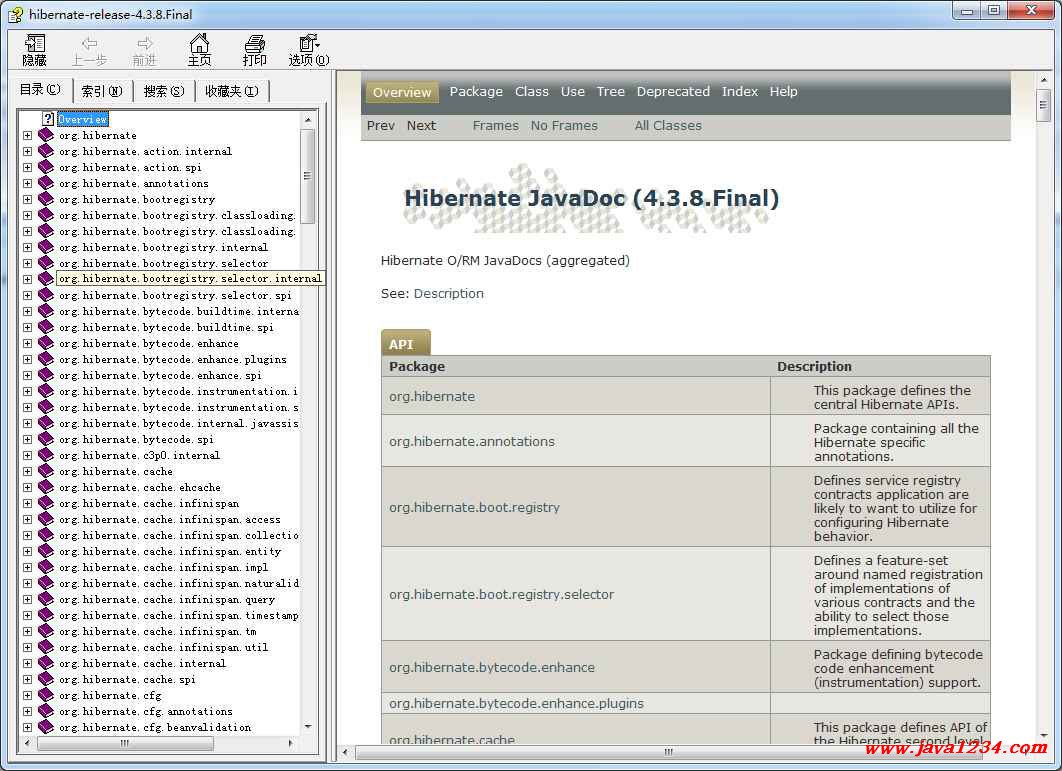1062x771 pixels.
Task: Click the tree panel's vertical scrollbar thumb
Action: coord(307,175)
